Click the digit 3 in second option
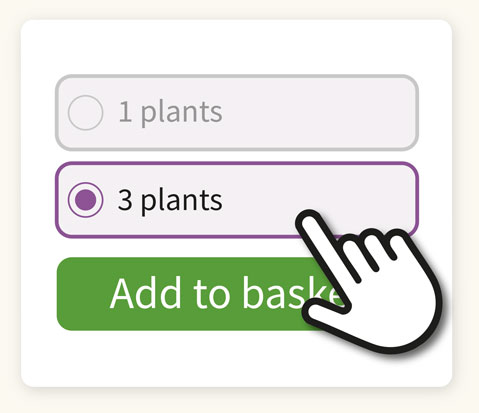Image resolution: width=479 pixels, height=413 pixels. (x=125, y=200)
